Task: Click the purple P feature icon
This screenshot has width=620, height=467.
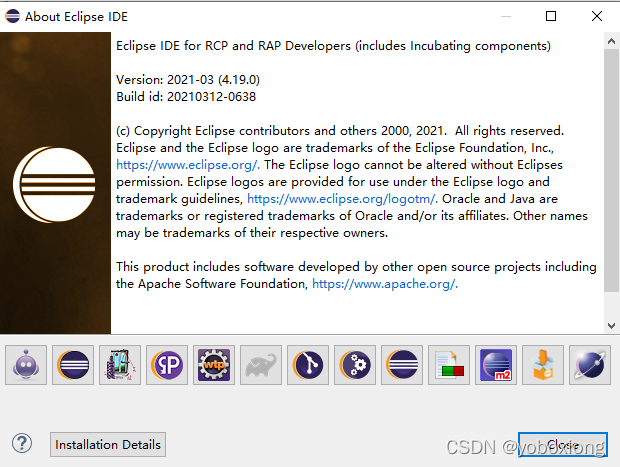Action: (x=167, y=365)
